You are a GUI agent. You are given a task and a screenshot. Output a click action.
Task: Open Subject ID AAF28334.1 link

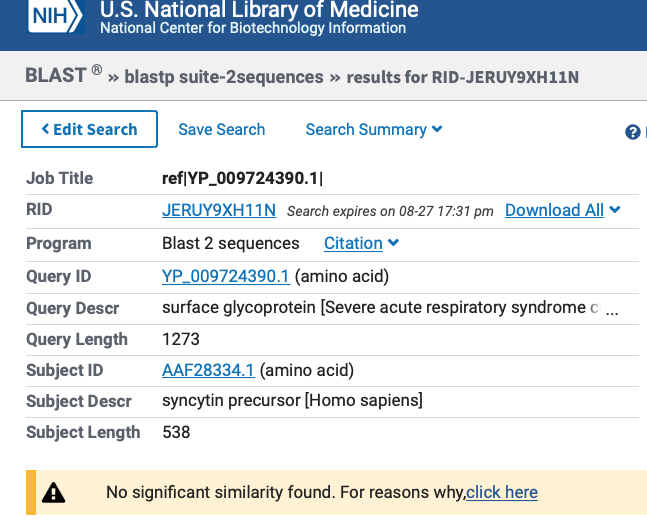(208, 370)
